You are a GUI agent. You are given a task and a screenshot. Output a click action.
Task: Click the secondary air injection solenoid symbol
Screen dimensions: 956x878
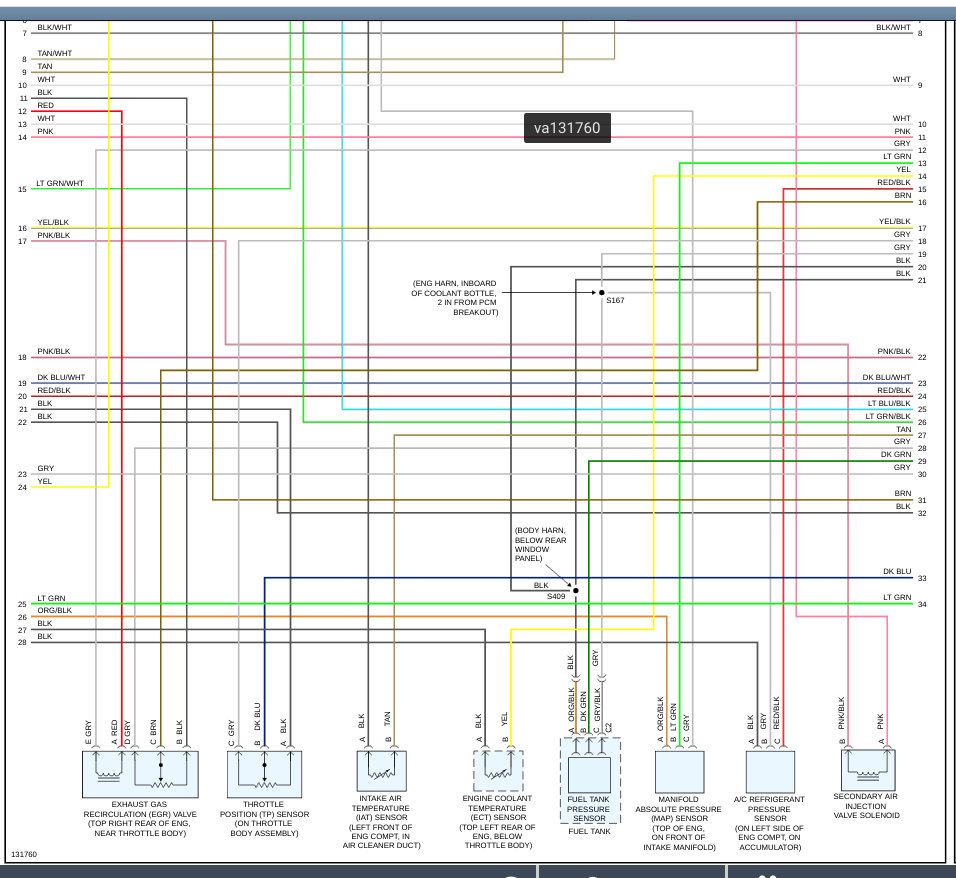coord(868,769)
